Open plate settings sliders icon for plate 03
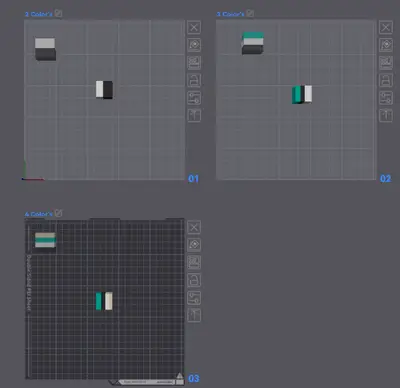The width and height of the screenshot is (400, 388). (194, 298)
